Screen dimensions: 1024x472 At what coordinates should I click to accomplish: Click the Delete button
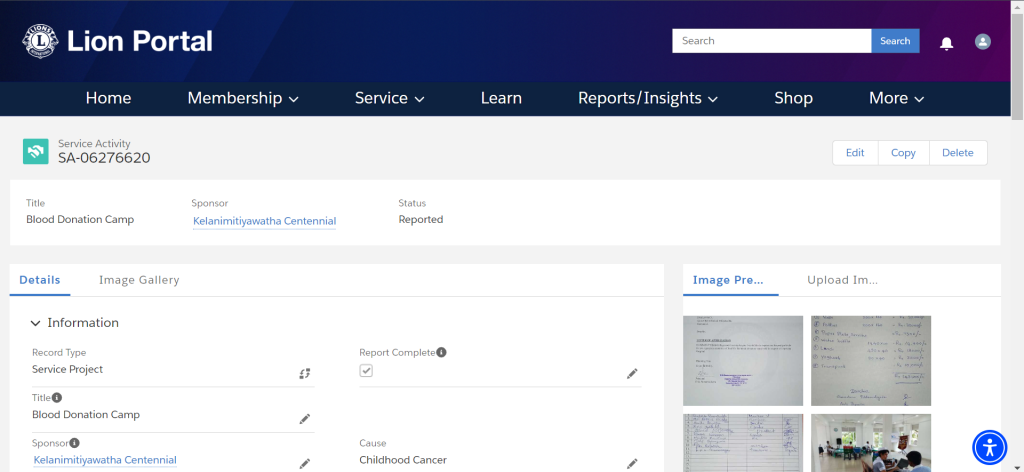pos(957,153)
